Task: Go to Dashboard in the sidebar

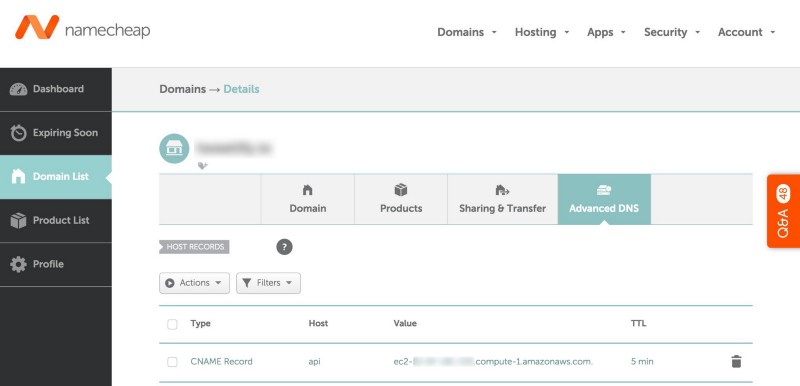Action: point(56,89)
